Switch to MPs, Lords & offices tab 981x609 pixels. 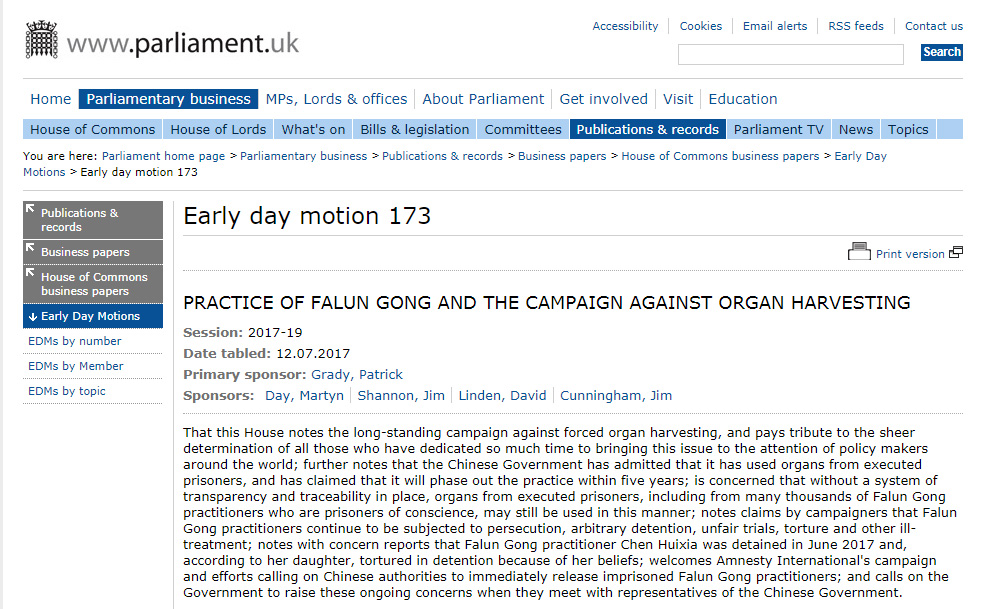pyautogui.click(x=336, y=99)
